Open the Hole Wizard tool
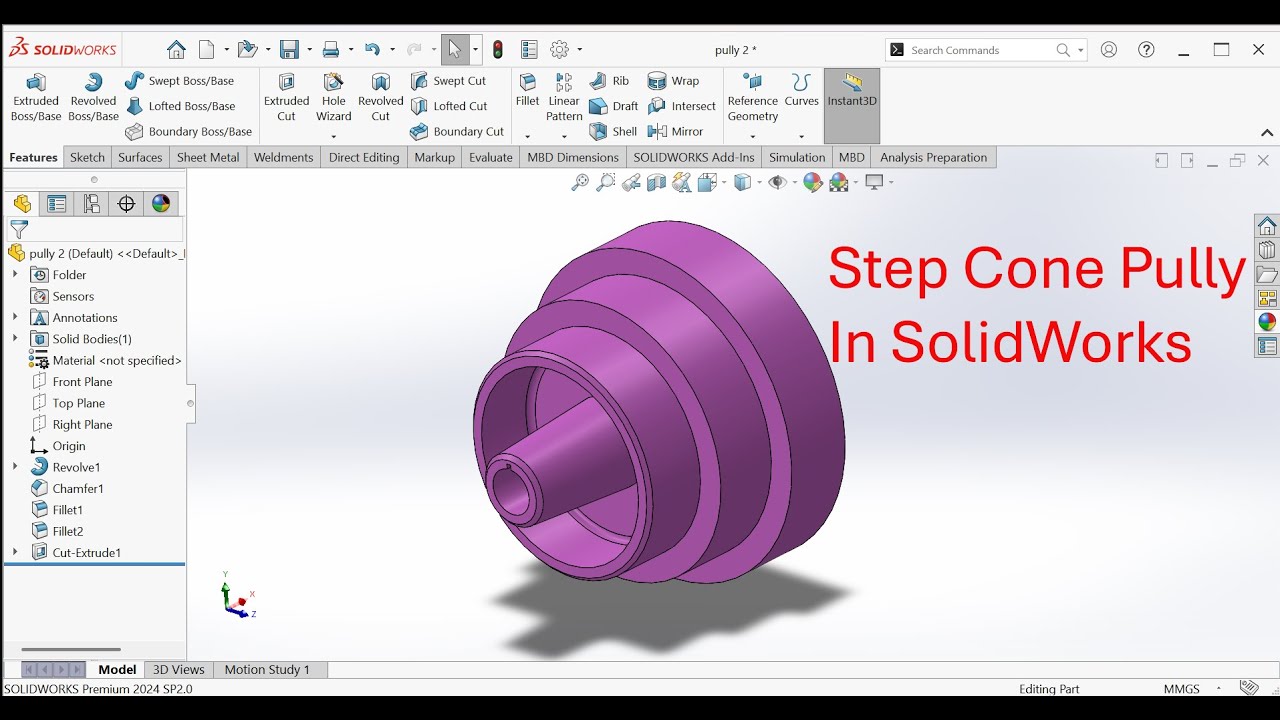1280x720 pixels. [x=334, y=98]
